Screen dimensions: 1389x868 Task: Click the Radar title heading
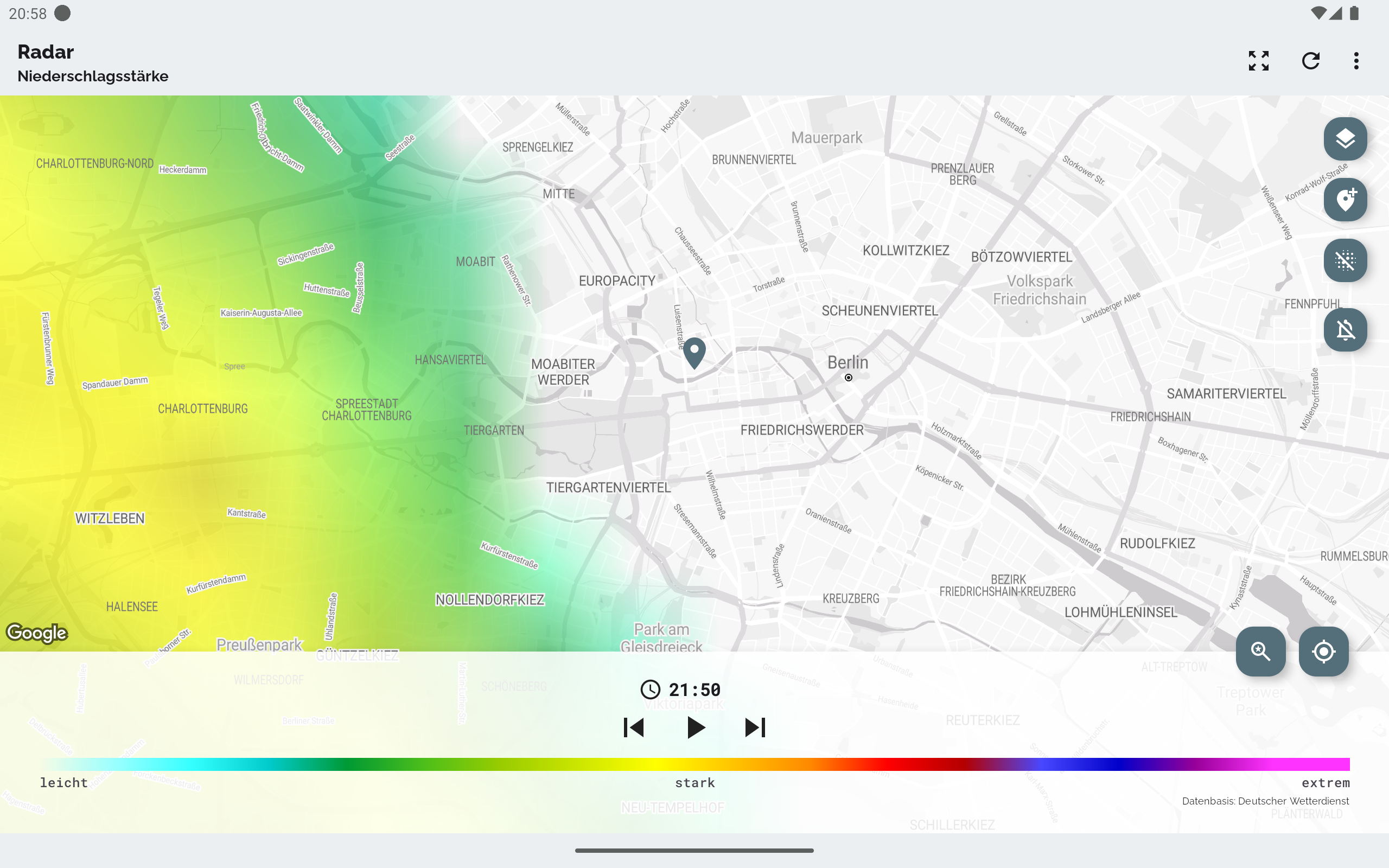point(46,52)
